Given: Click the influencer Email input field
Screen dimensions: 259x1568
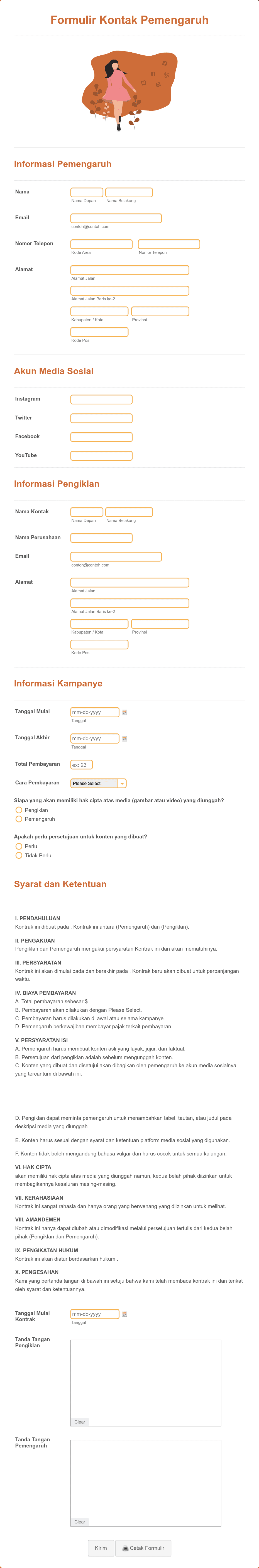Looking at the screenshot, I should 116,218.
